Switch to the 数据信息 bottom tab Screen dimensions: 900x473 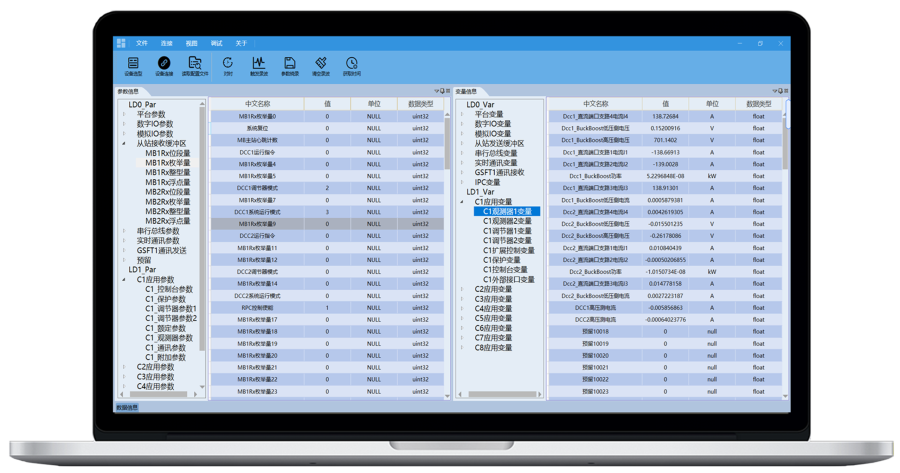click(x=128, y=408)
